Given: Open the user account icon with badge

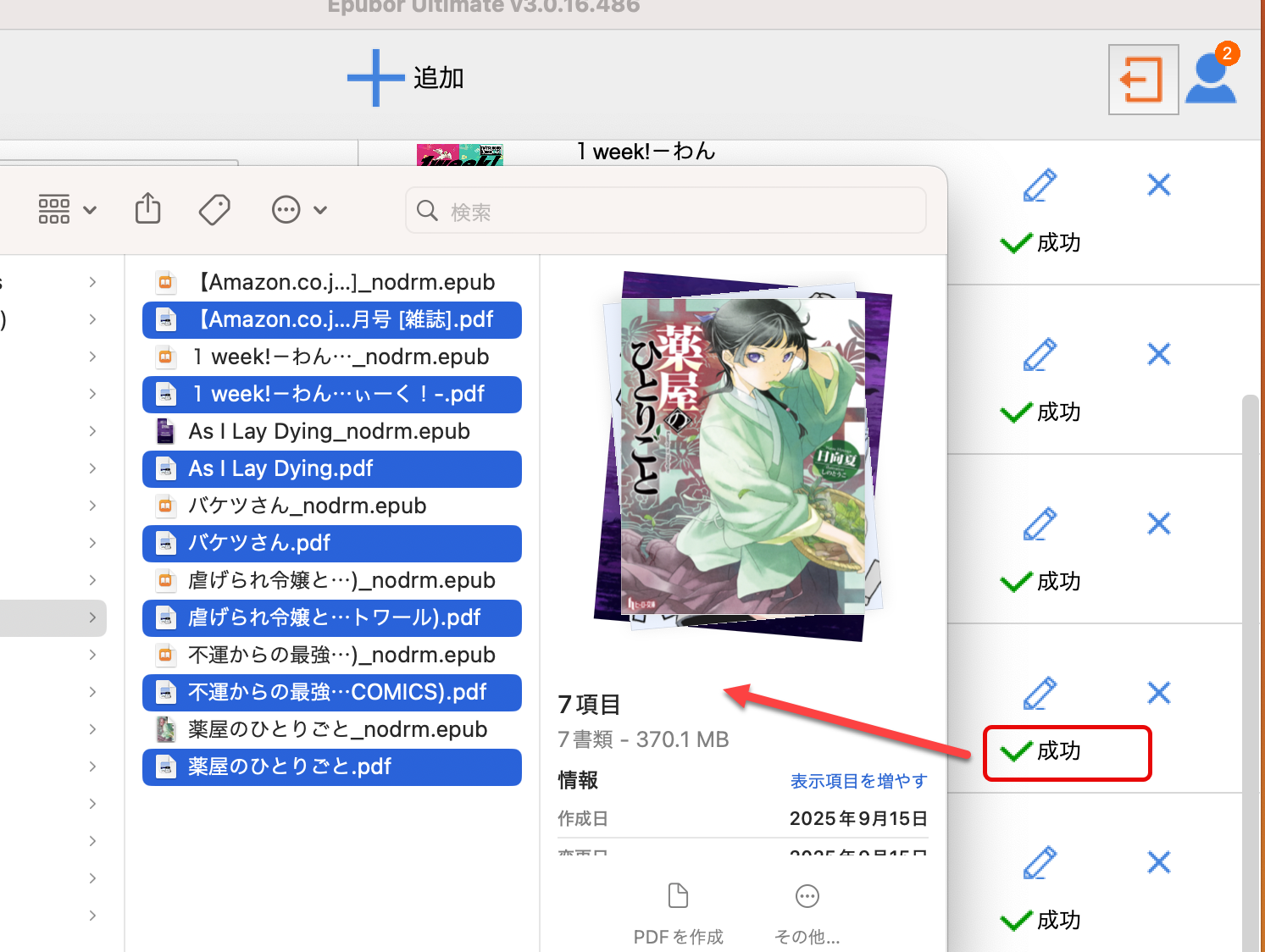Looking at the screenshot, I should pyautogui.click(x=1212, y=75).
